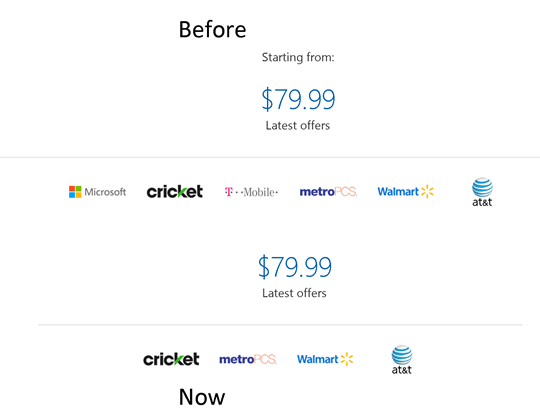Image resolution: width=540 pixels, height=419 pixels.
Task: Open the cricket logo in the Before row
Action: pyautogui.click(x=175, y=191)
